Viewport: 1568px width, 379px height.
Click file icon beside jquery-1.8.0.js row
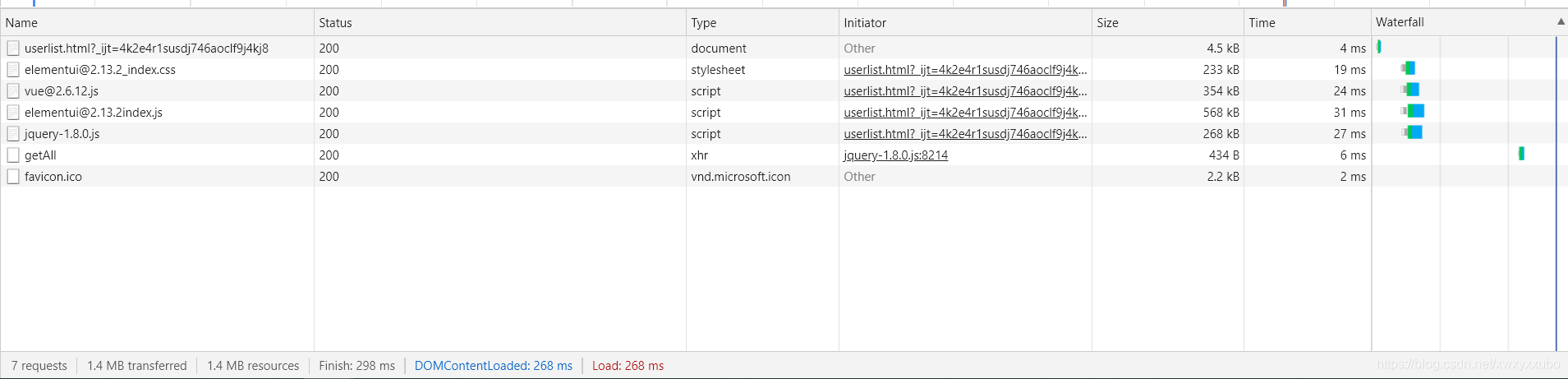[x=13, y=134]
